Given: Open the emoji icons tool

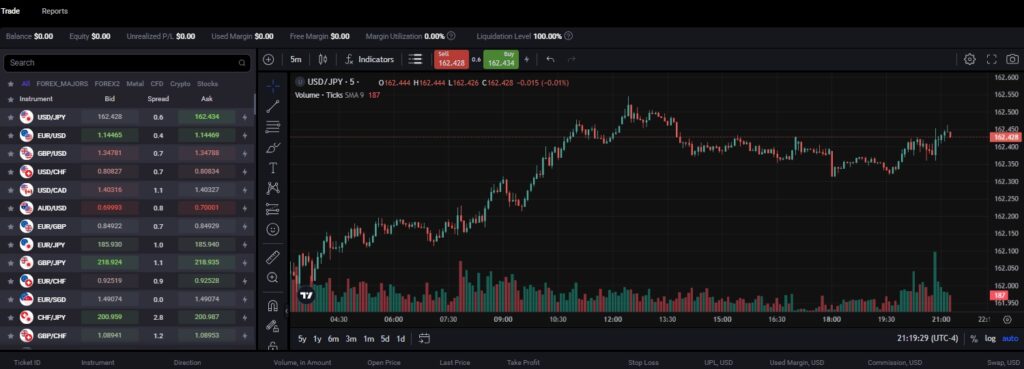Looking at the screenshot, I should click(273, 229).
